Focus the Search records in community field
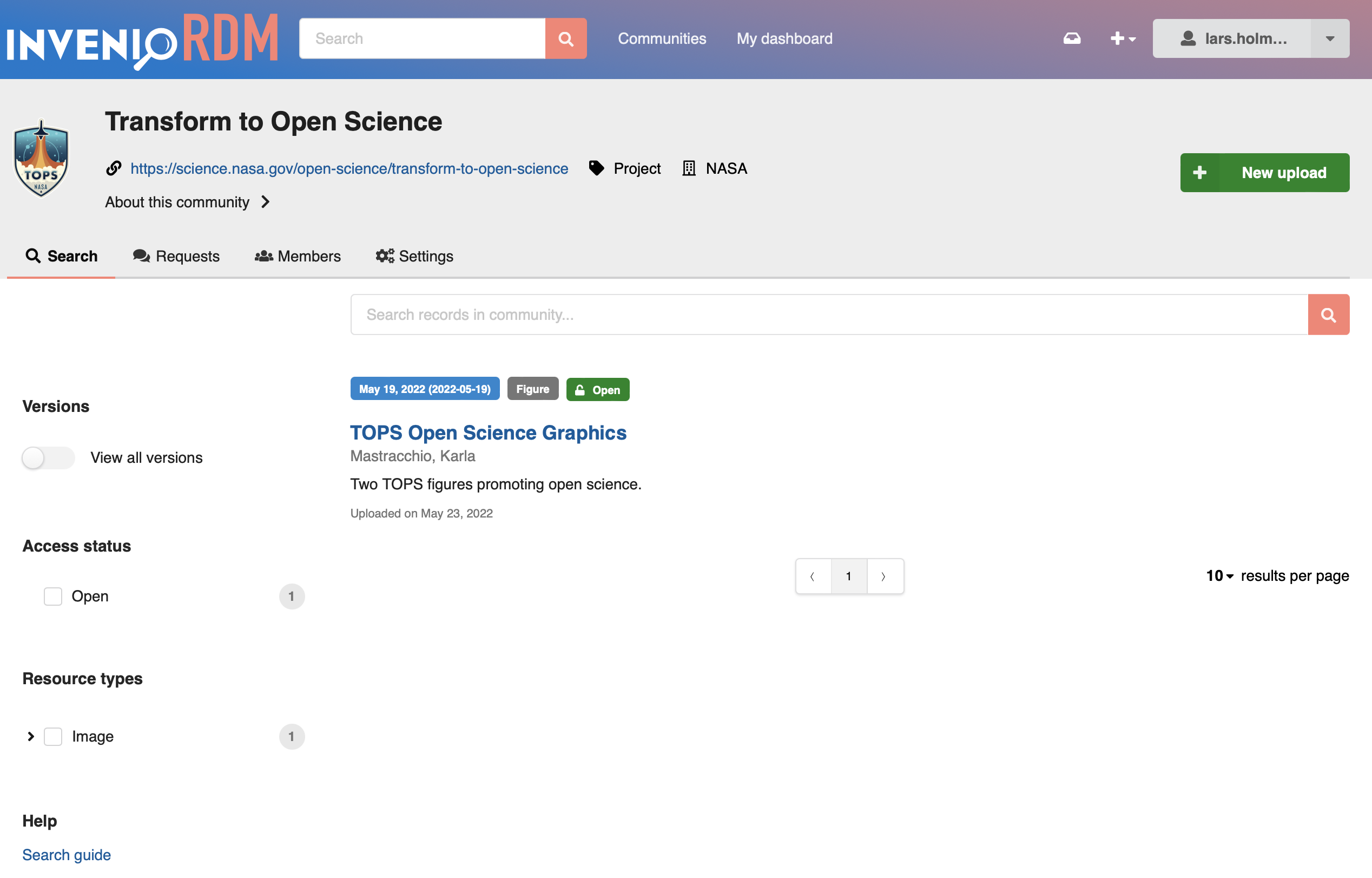The image size is (1372, 878). [829, 314]
